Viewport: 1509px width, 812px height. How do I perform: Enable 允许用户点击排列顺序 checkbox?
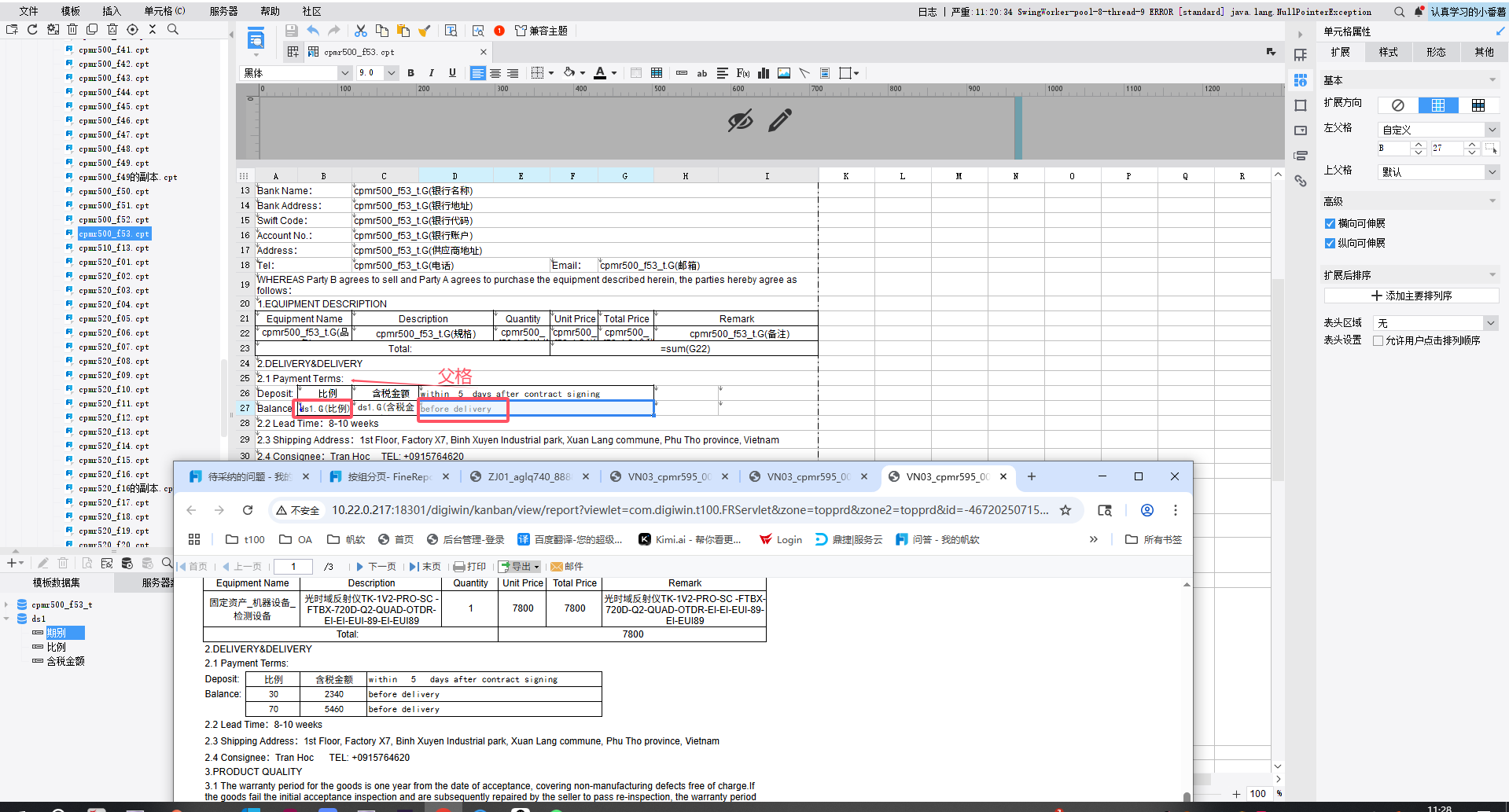pyautogui.click(x=1378, y=341)
